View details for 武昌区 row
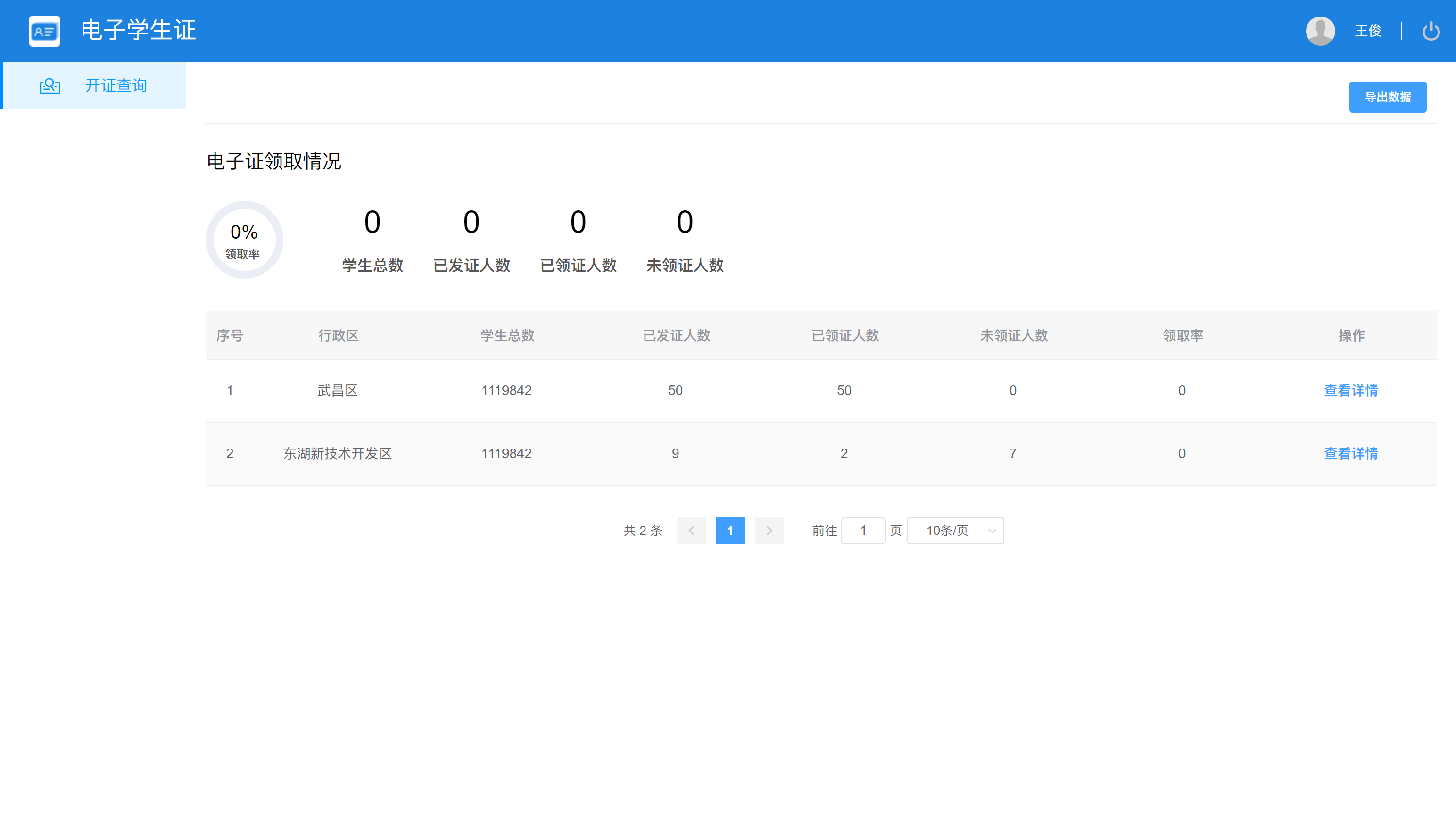Screen dimensions: 1456x832 tap(1351, 390)
